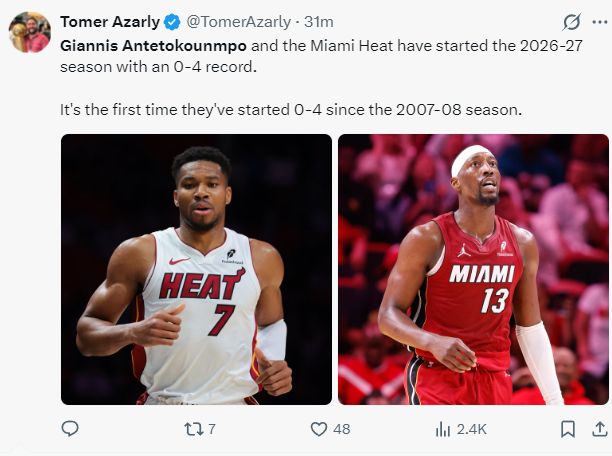The image size is (612, 456).
Task: Click the @TomerAzarly handle
Action: [238, 22]
